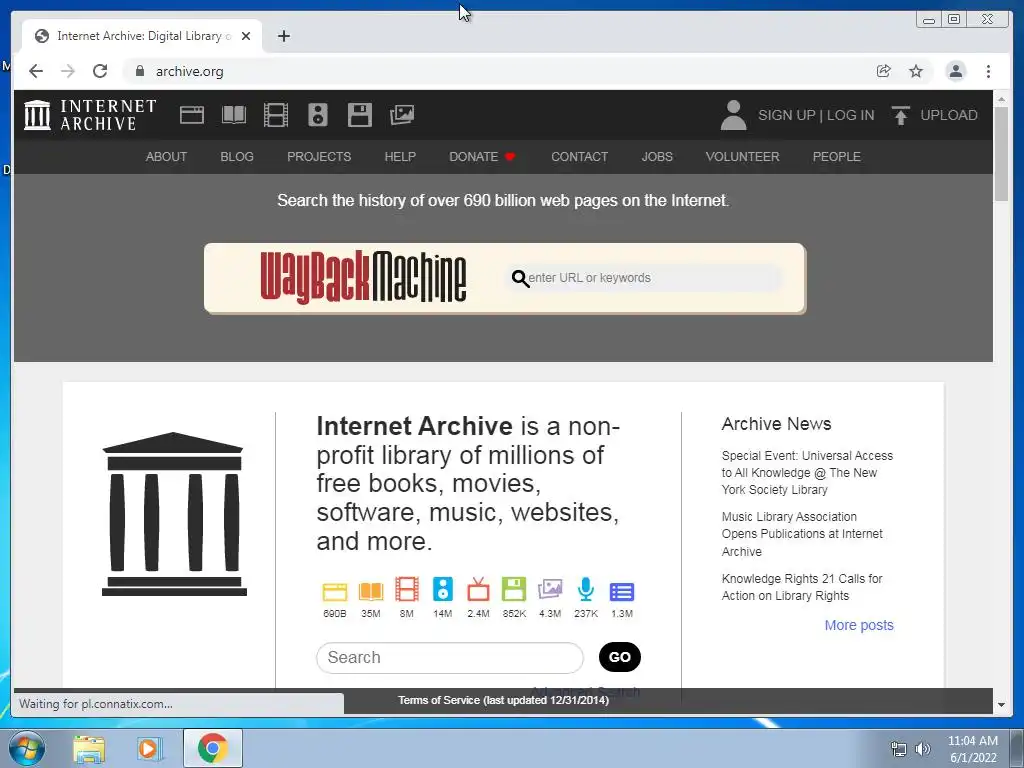This screenshot has height=768, width=1024.
Task: Open Windows Explorer from the taskbar
Action: click(x=89, y=748)
